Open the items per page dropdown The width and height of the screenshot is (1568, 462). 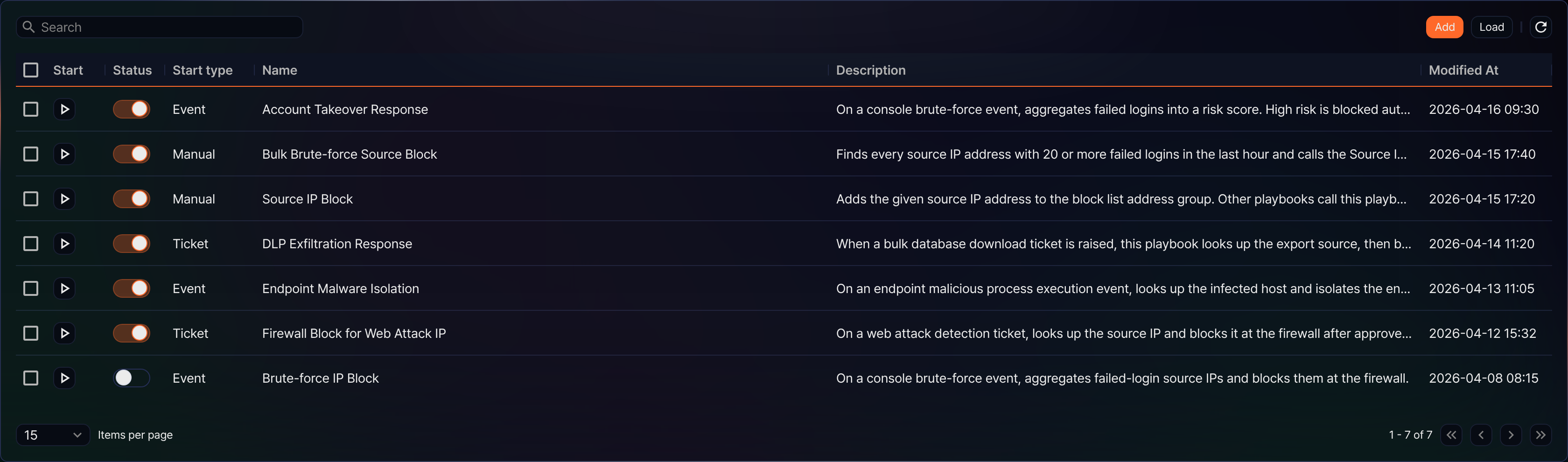53,434
